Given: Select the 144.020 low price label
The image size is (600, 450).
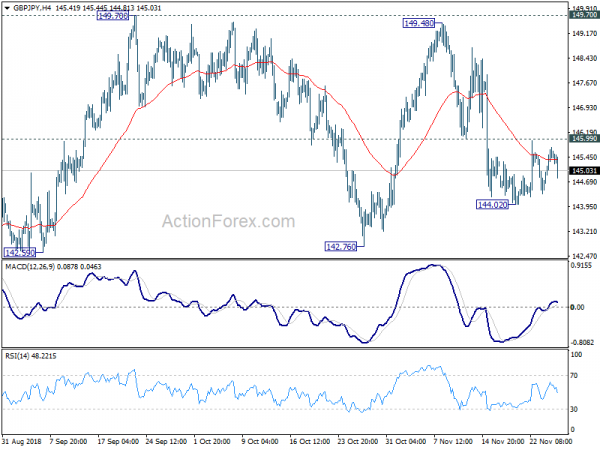Looking at the screenshot, I should [x=492, y=205].
